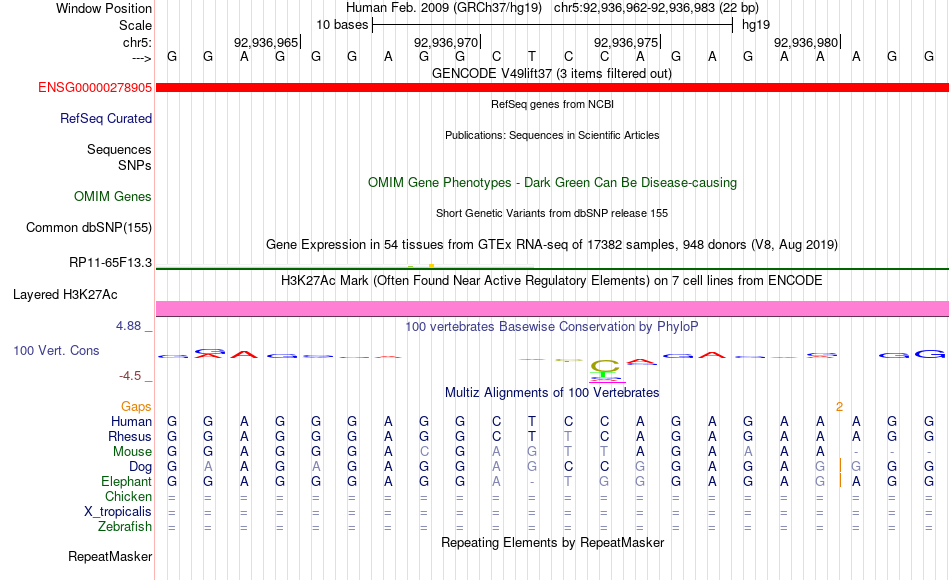Click the 92,936,975 position marker
950x580 pixels.
click(x=626, y=42)
